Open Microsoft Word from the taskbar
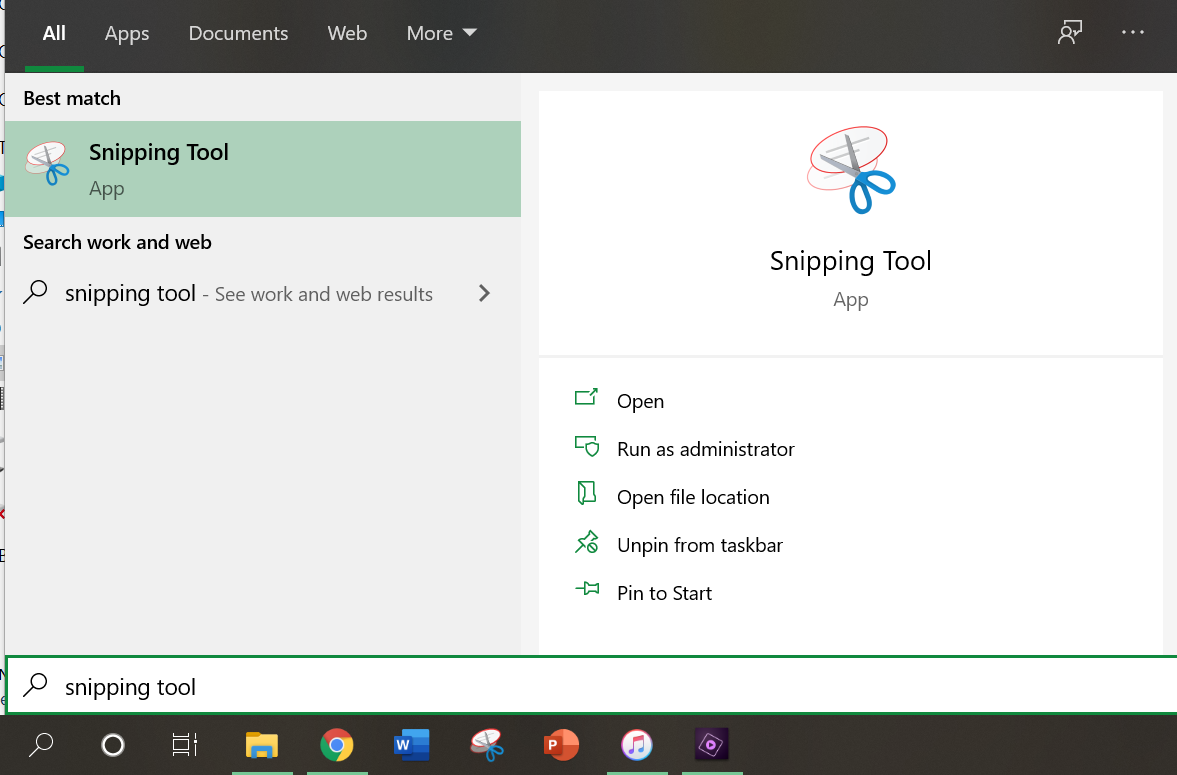 [x=412, y=745]
